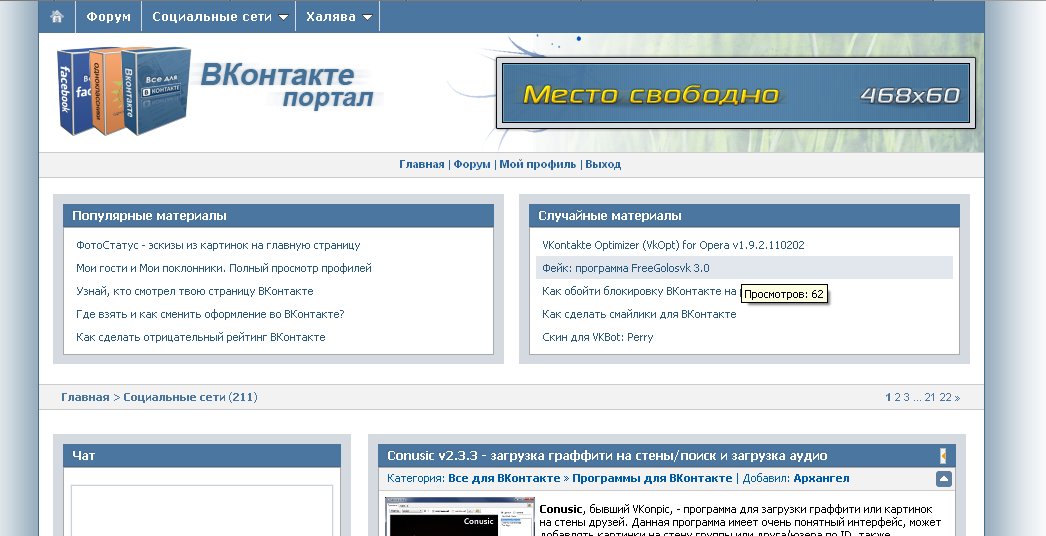The image size is (1046, 536).
Task: Open Как сделать отрицательный рейтинг ВКонтакте
Action: [x=201, y=337]
